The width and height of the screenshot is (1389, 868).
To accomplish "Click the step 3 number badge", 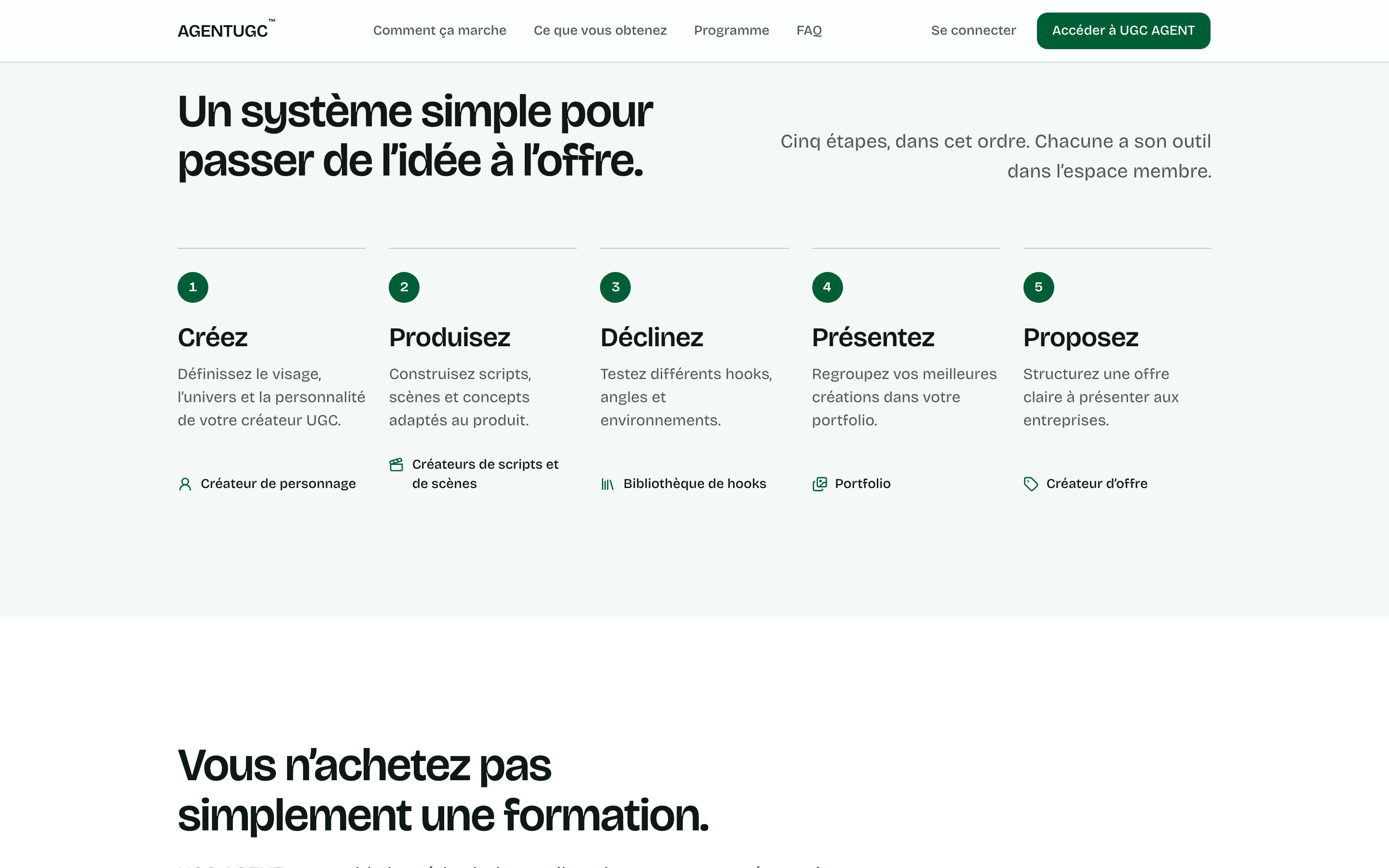I will point(615,287).
